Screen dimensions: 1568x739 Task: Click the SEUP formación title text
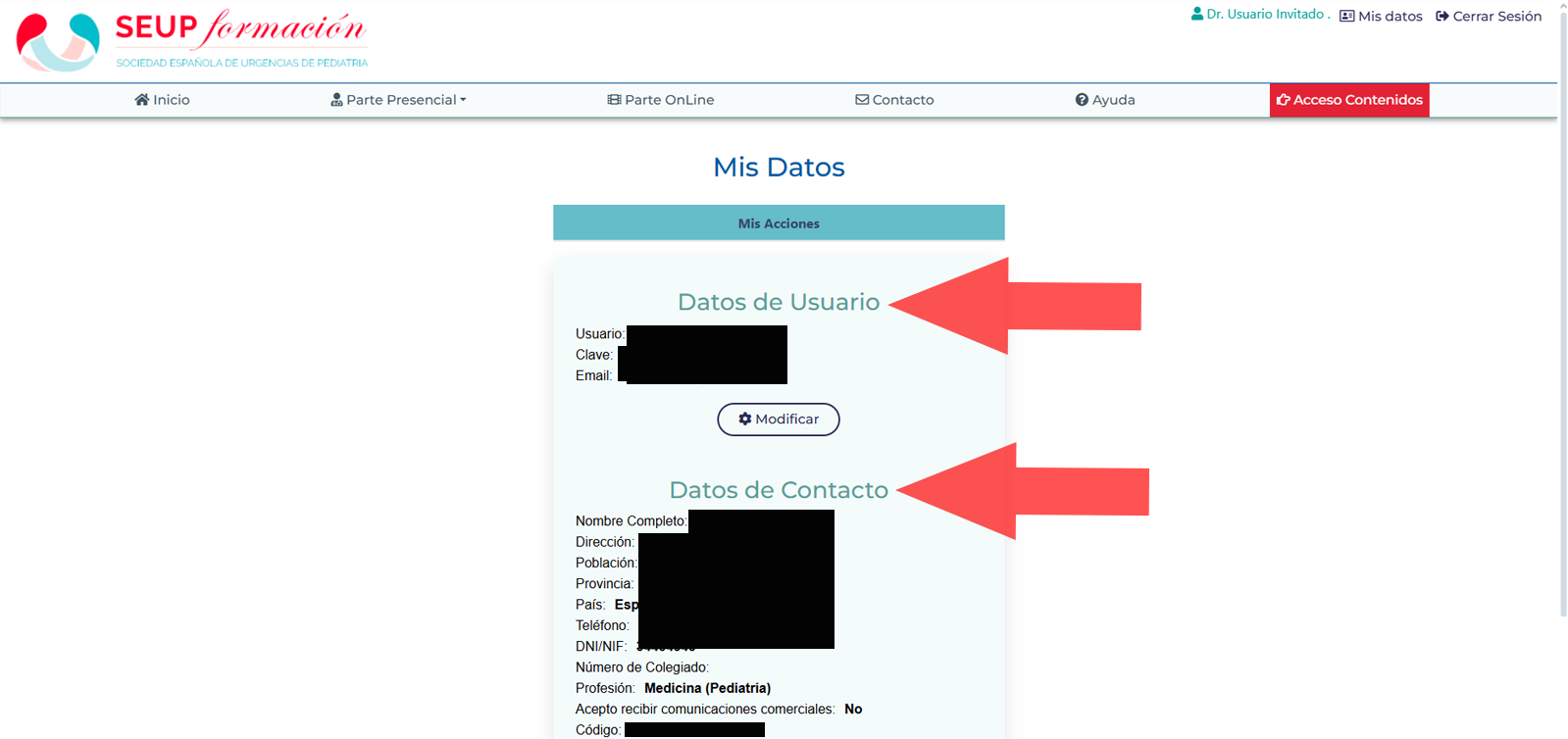click(x=240, y=28)
